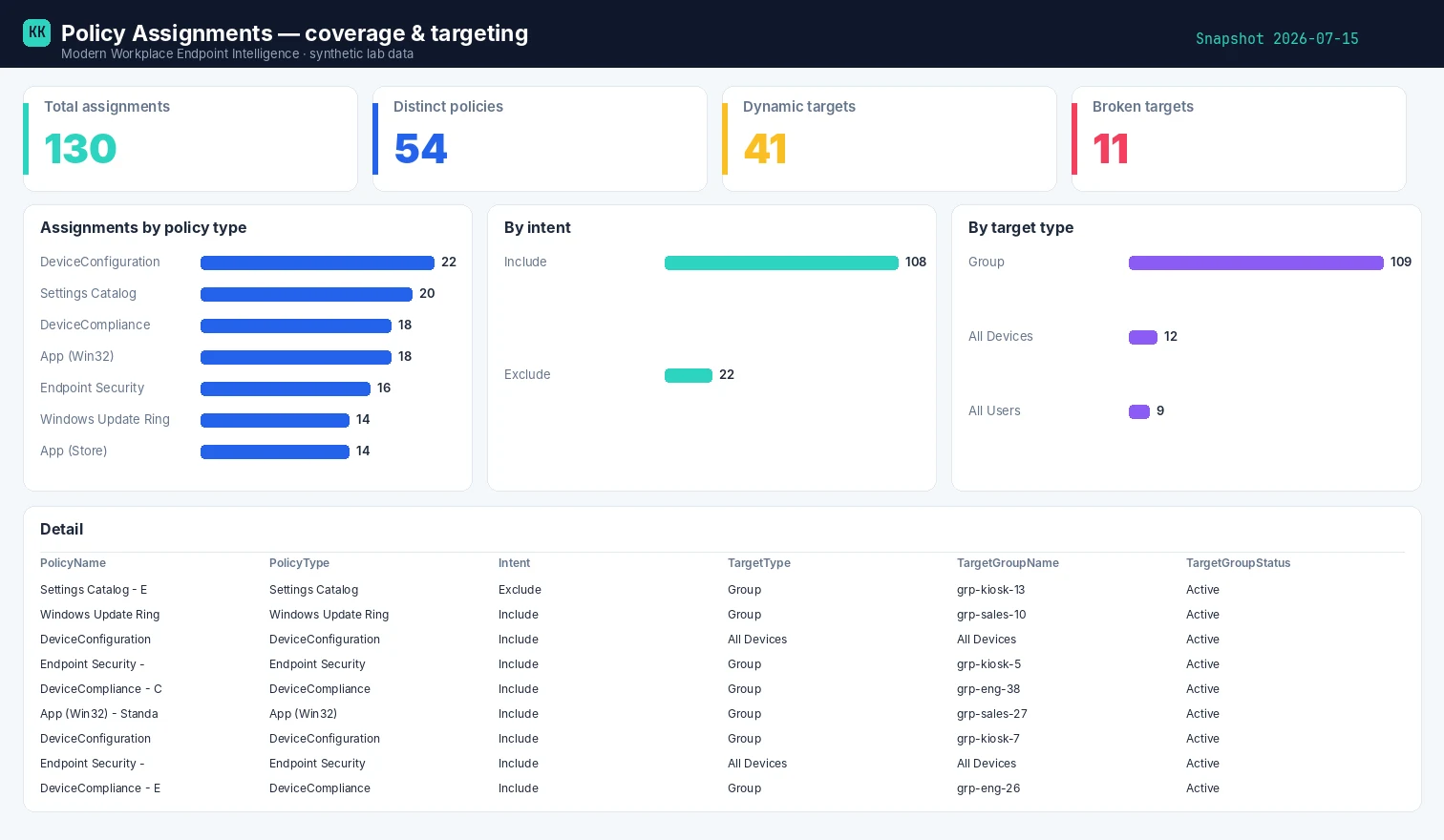Click the Snapshot 2026-07-15 date label
Screen dimensions: 1444x840
(1277, 39)
